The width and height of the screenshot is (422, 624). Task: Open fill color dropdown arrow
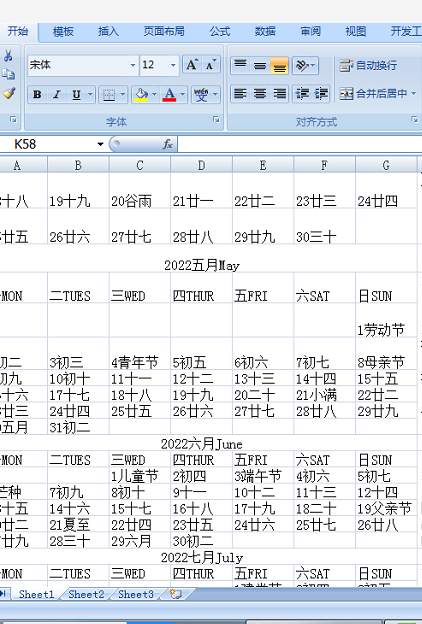point(154,94)
